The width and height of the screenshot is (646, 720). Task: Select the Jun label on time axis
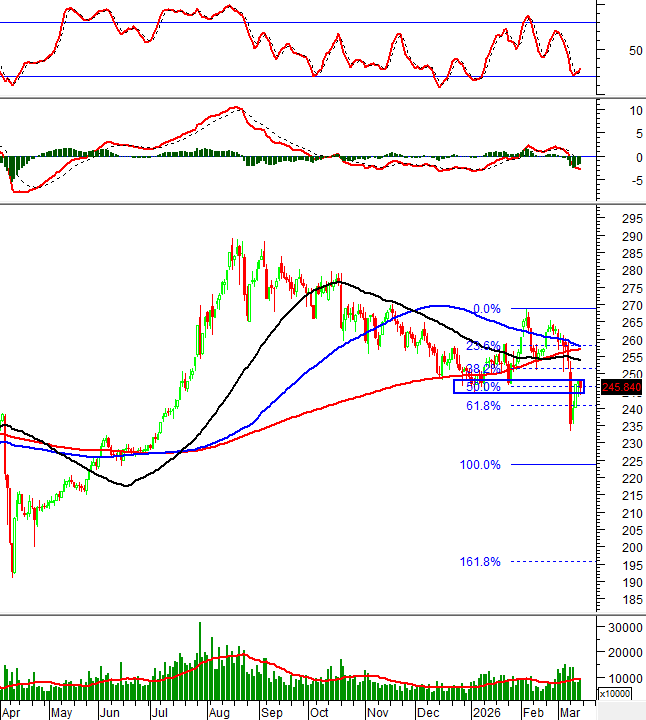click(x=109, y=713)
